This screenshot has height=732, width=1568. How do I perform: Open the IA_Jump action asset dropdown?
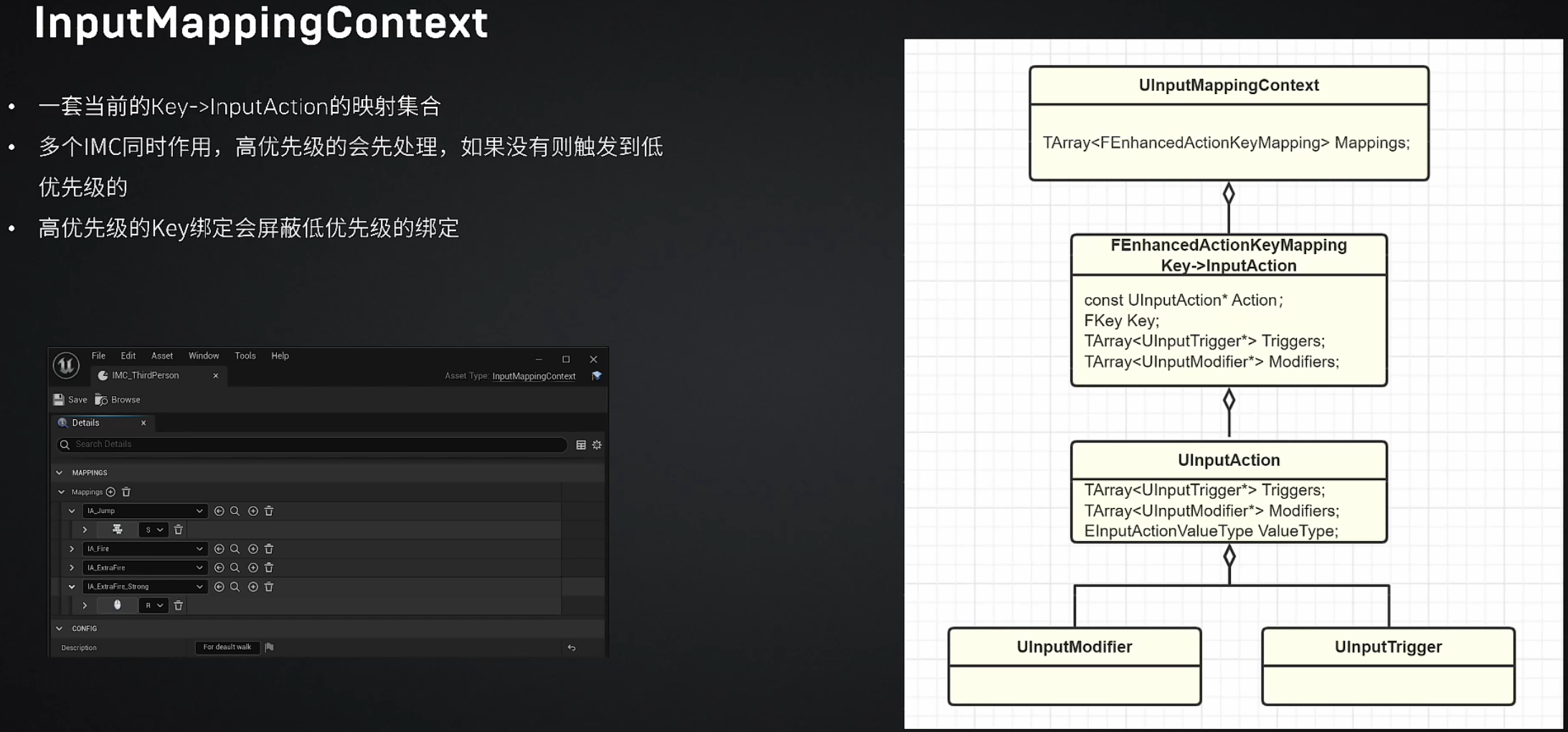(x=145, y=511)
